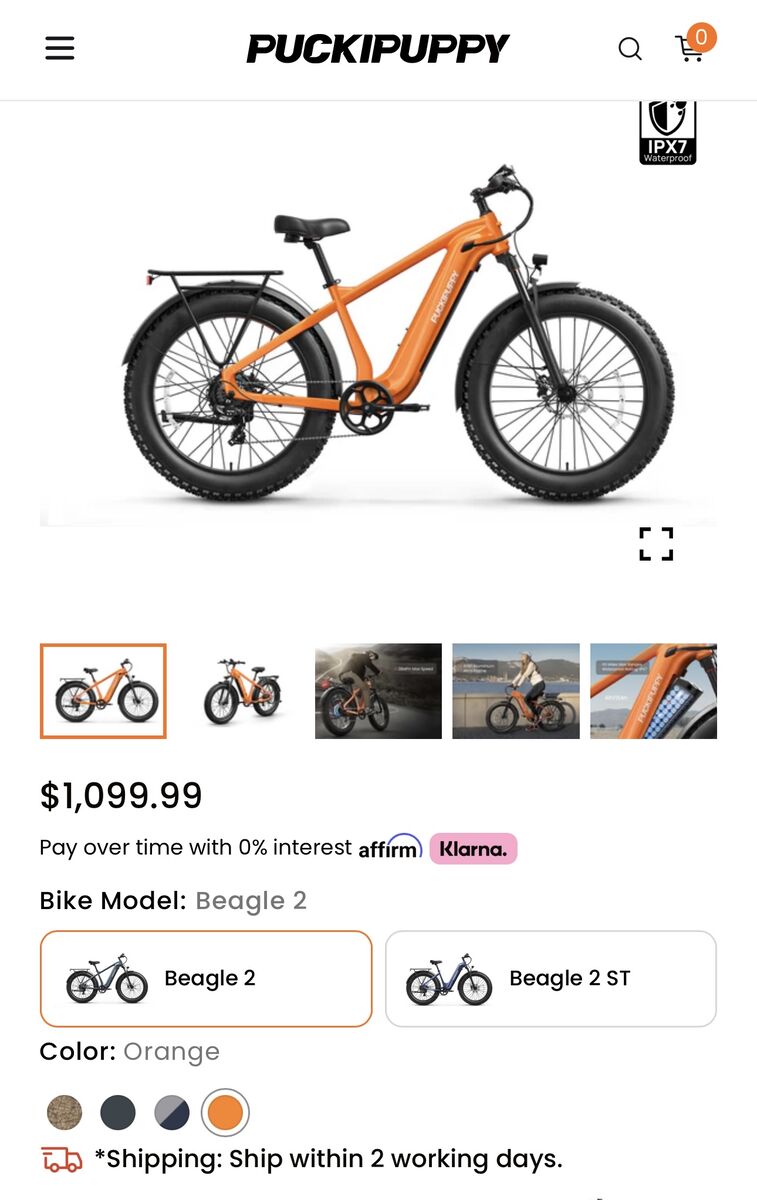Click the IPX7 Waterproof badge
This screenshot has width=757, height=1200.
click(668, 132)
